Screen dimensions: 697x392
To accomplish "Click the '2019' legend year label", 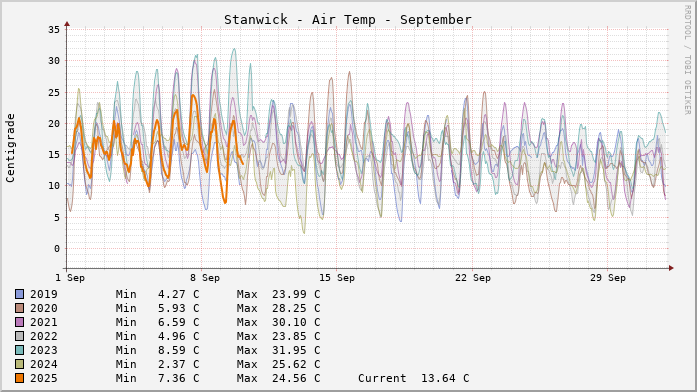I will [44, 294].
